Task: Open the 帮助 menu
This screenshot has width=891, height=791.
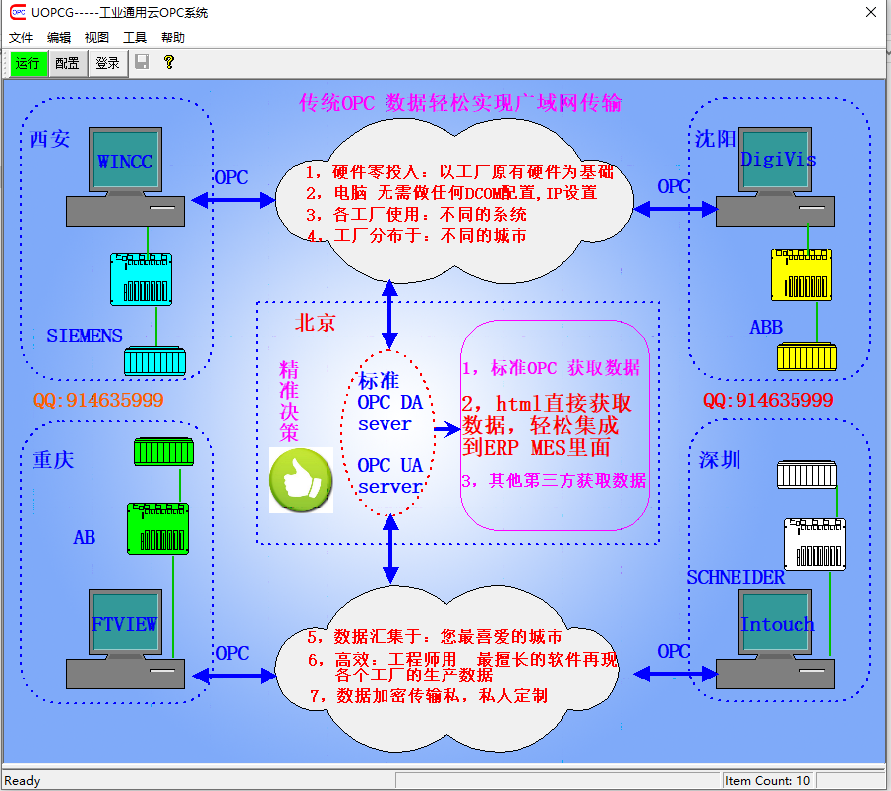Action: coord(173,38)
